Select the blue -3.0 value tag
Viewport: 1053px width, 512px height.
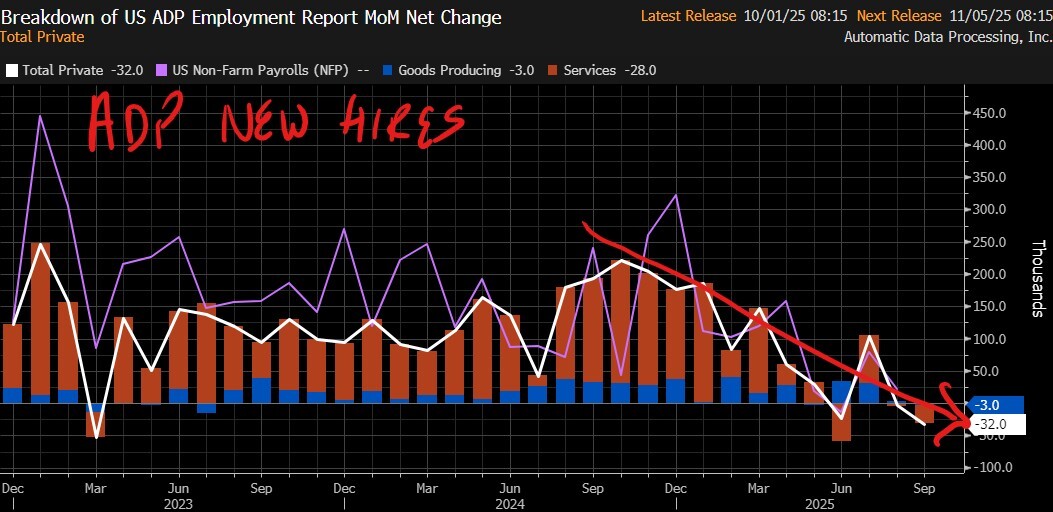[x=996, y=404]
